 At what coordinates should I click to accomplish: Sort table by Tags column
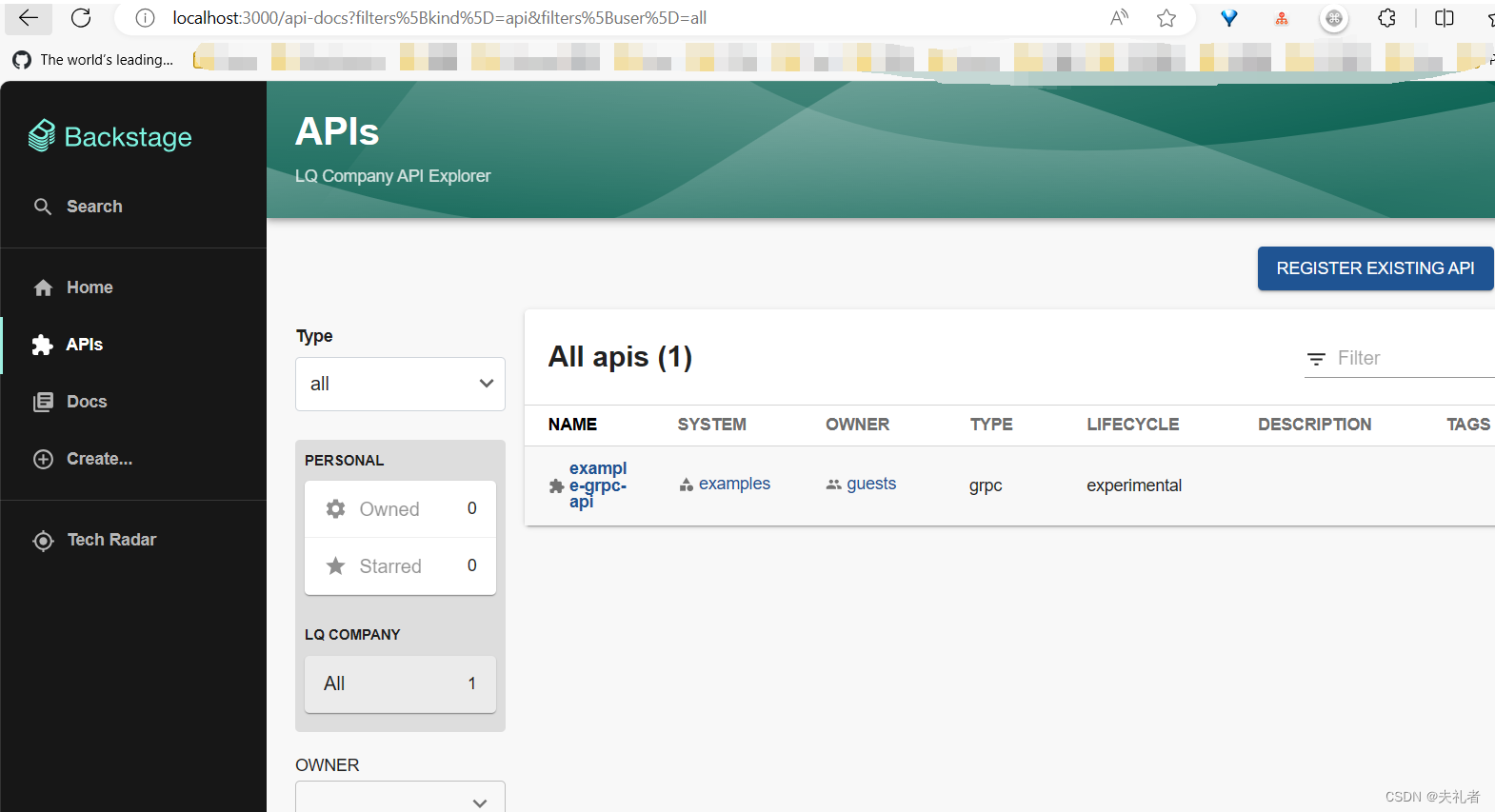[1468, 425]
